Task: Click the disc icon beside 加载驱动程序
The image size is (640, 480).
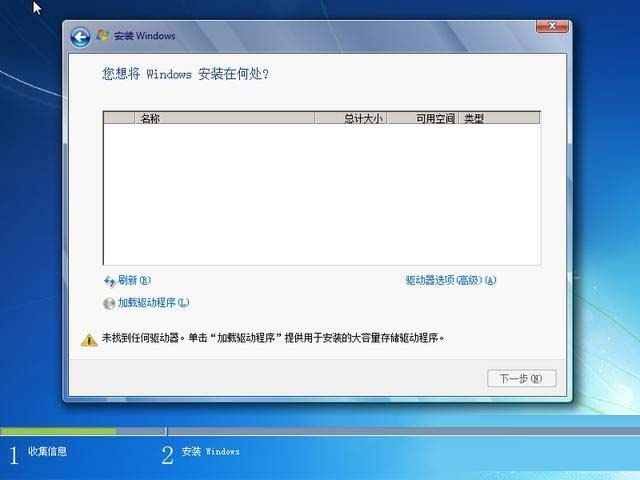Action: click(109, 303)
